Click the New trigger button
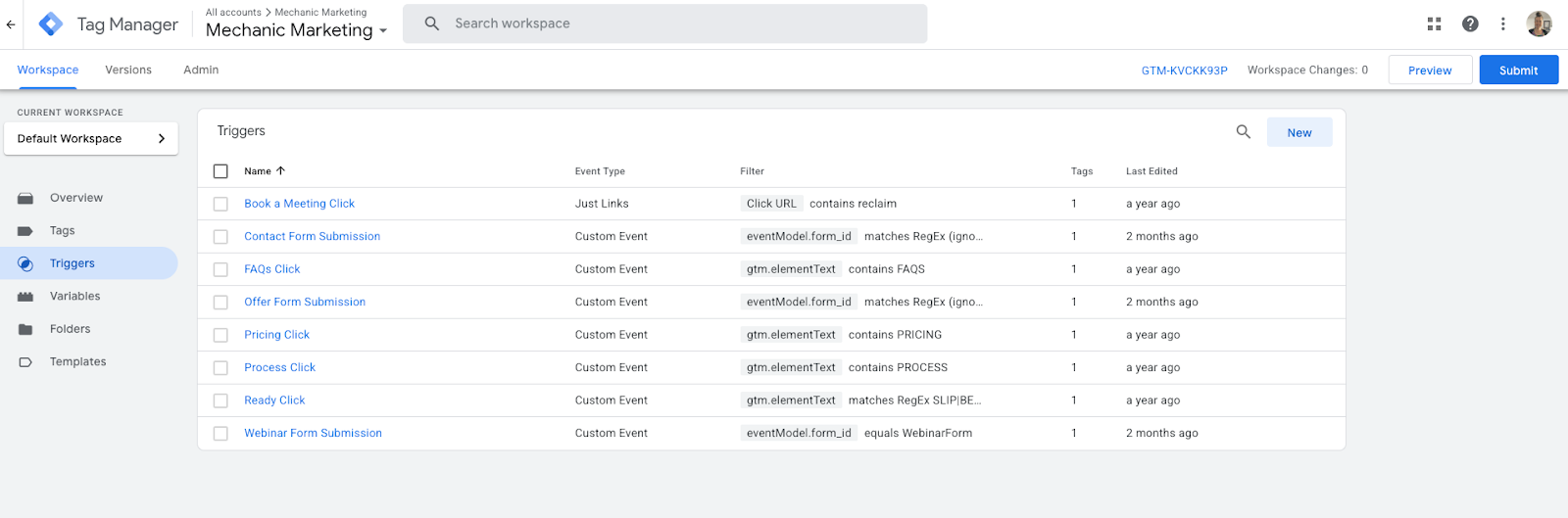Image resolution: width=1568 pixels, height=518 pixels. coord(1299,132)
